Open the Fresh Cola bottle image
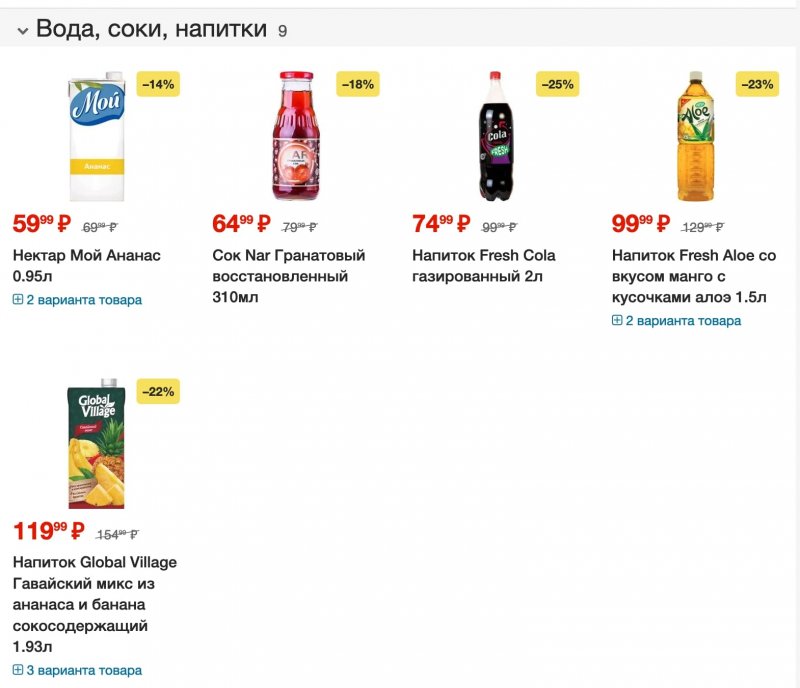The height and width of the screenshot is (688, 800). (x=496, y=136)
